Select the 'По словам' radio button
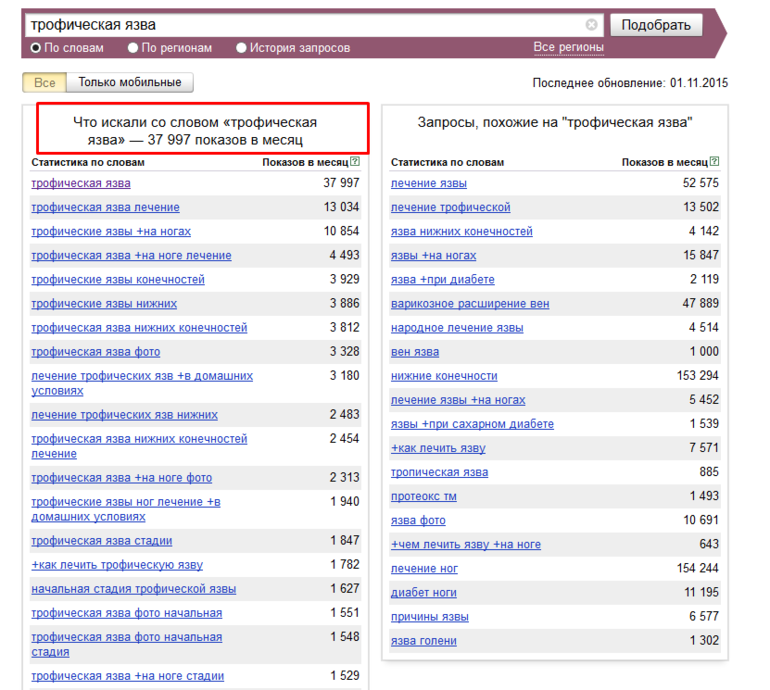Viewport: 770px width, 690px height. click(x=36, y=48)
